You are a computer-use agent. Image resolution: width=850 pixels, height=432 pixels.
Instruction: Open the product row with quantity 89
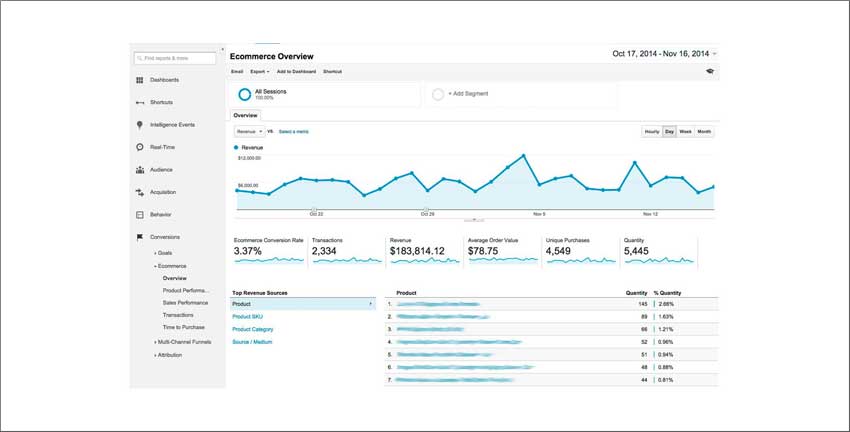[x=552, y=317]
